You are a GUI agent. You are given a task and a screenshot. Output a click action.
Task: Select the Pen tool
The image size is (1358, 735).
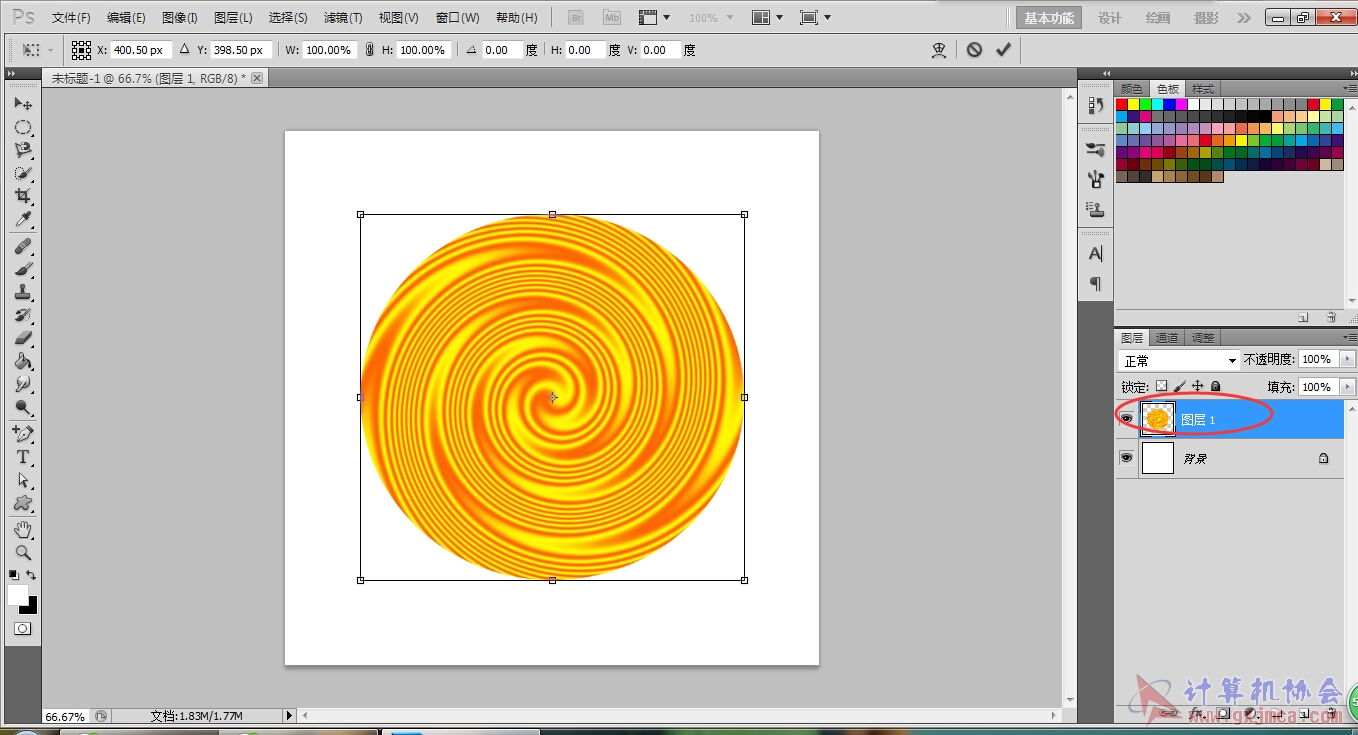(23, 434)
